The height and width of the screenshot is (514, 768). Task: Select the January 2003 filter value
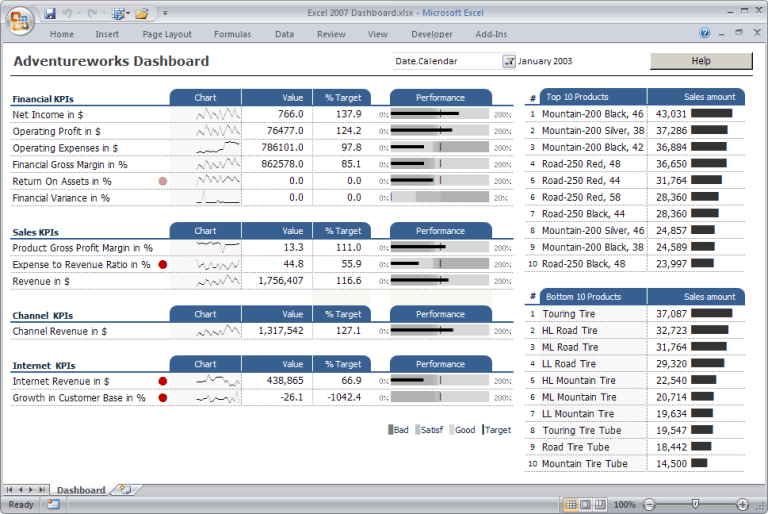pyautogui.click(x=545, y=61)
